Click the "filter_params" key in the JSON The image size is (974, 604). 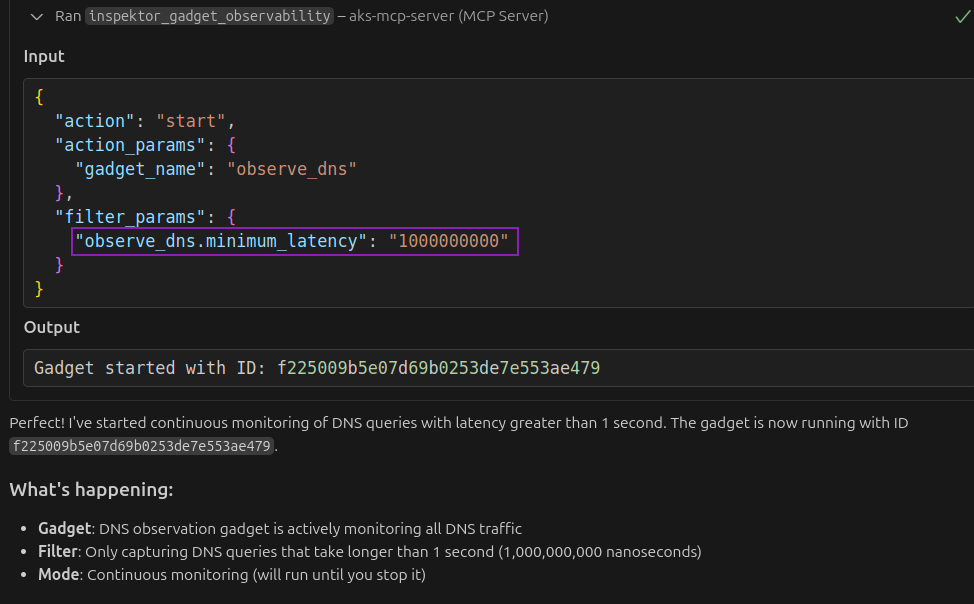click(130, 217)
